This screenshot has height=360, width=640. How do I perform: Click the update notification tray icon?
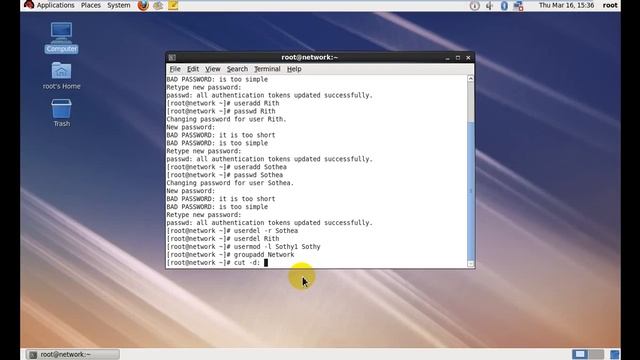coord(474,6)
